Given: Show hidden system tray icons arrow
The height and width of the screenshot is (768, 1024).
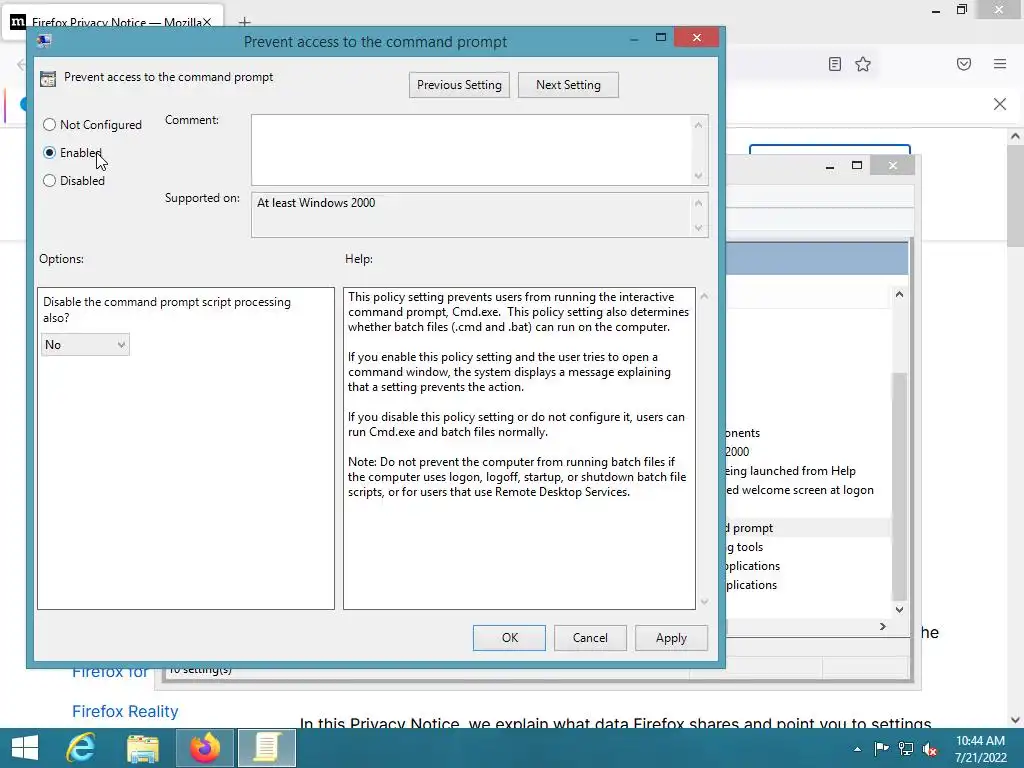Looking at the screenshot, I should pyautogui.click(x=857, y=749).
